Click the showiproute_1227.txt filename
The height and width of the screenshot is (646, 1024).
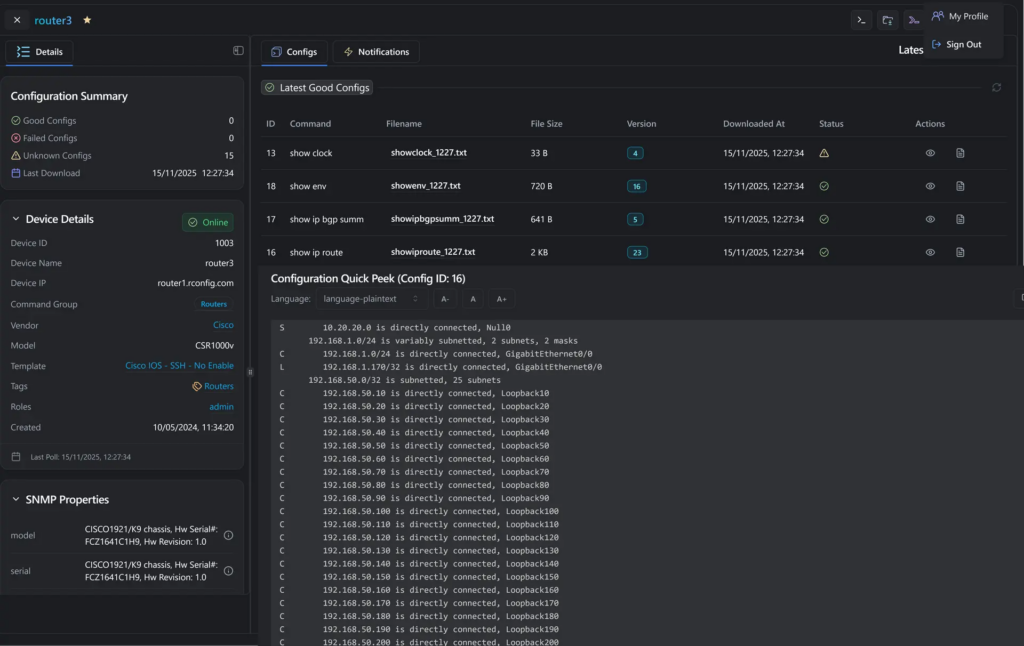pos(433,251)
